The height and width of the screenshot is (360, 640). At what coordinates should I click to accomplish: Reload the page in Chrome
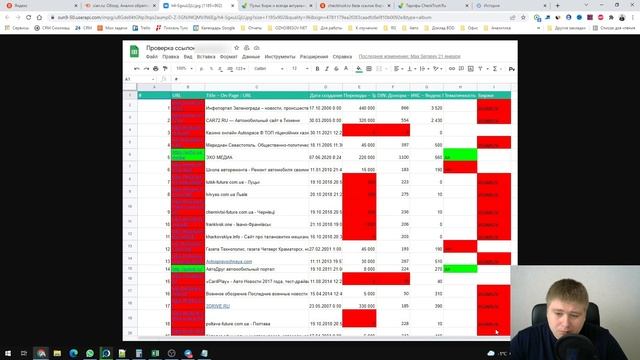coord(29,18)
